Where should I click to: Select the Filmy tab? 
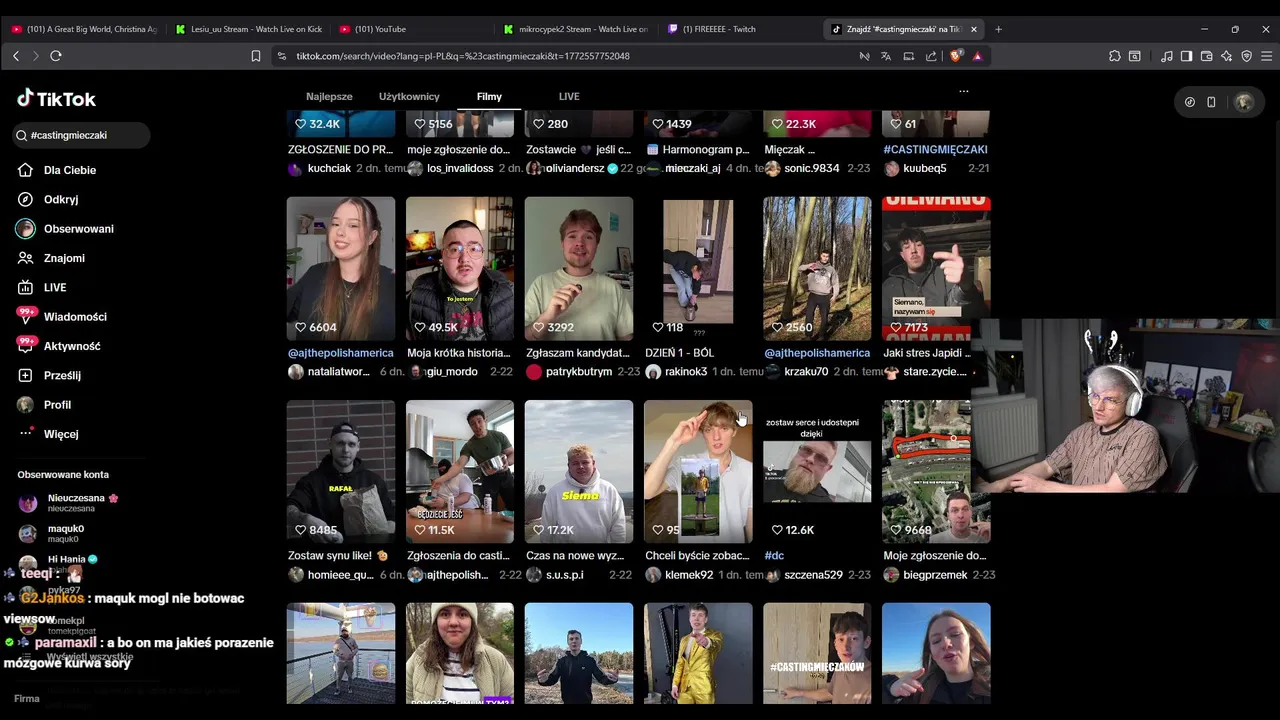[489, 96]
